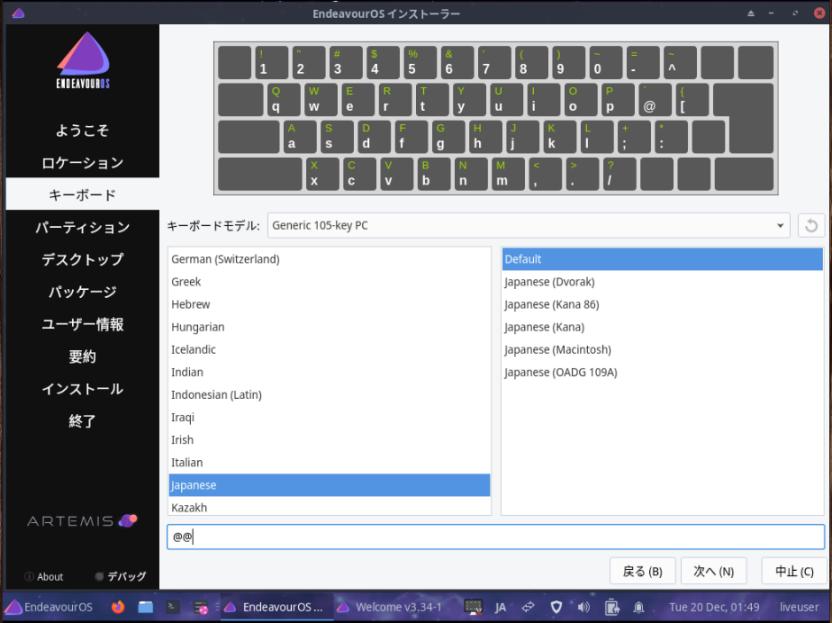Select Japanese (Macintosh) variant
The height and width of the screenshot is (623, 832).
click(662, 350)
